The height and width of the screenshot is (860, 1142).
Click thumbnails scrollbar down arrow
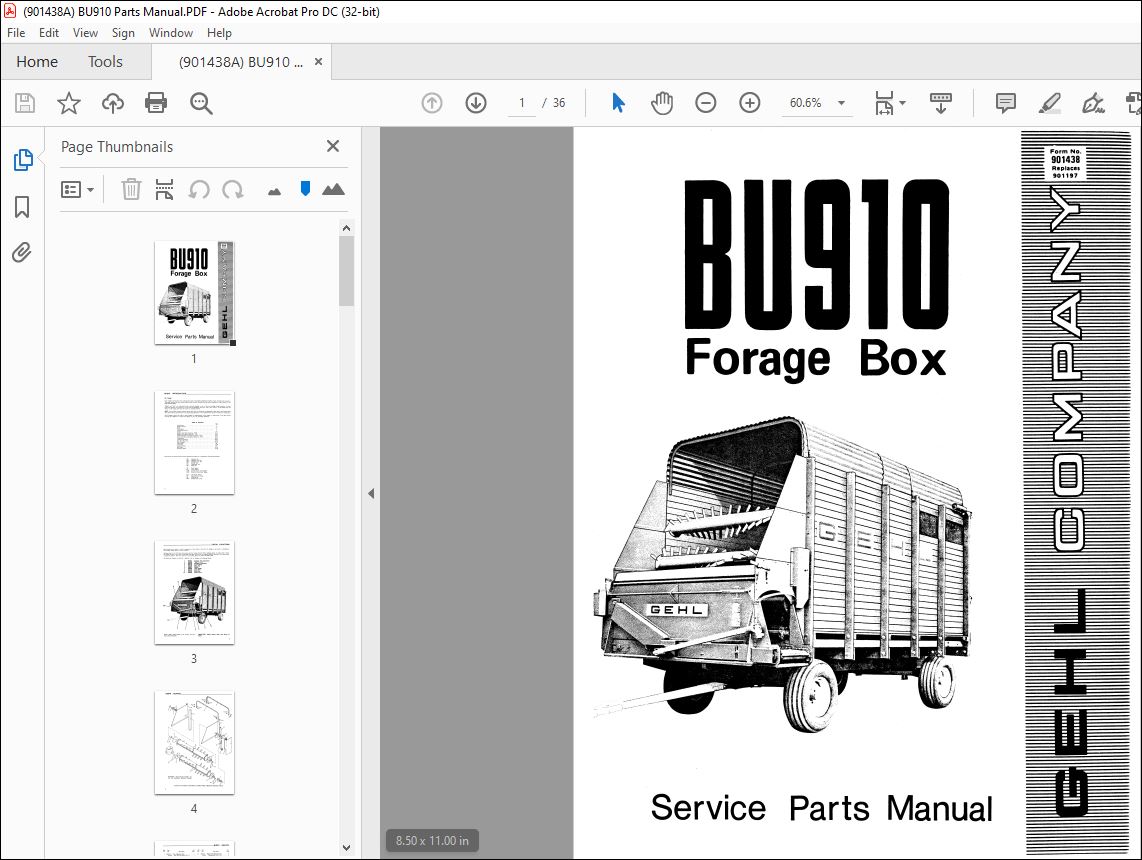tap(347, 848)
